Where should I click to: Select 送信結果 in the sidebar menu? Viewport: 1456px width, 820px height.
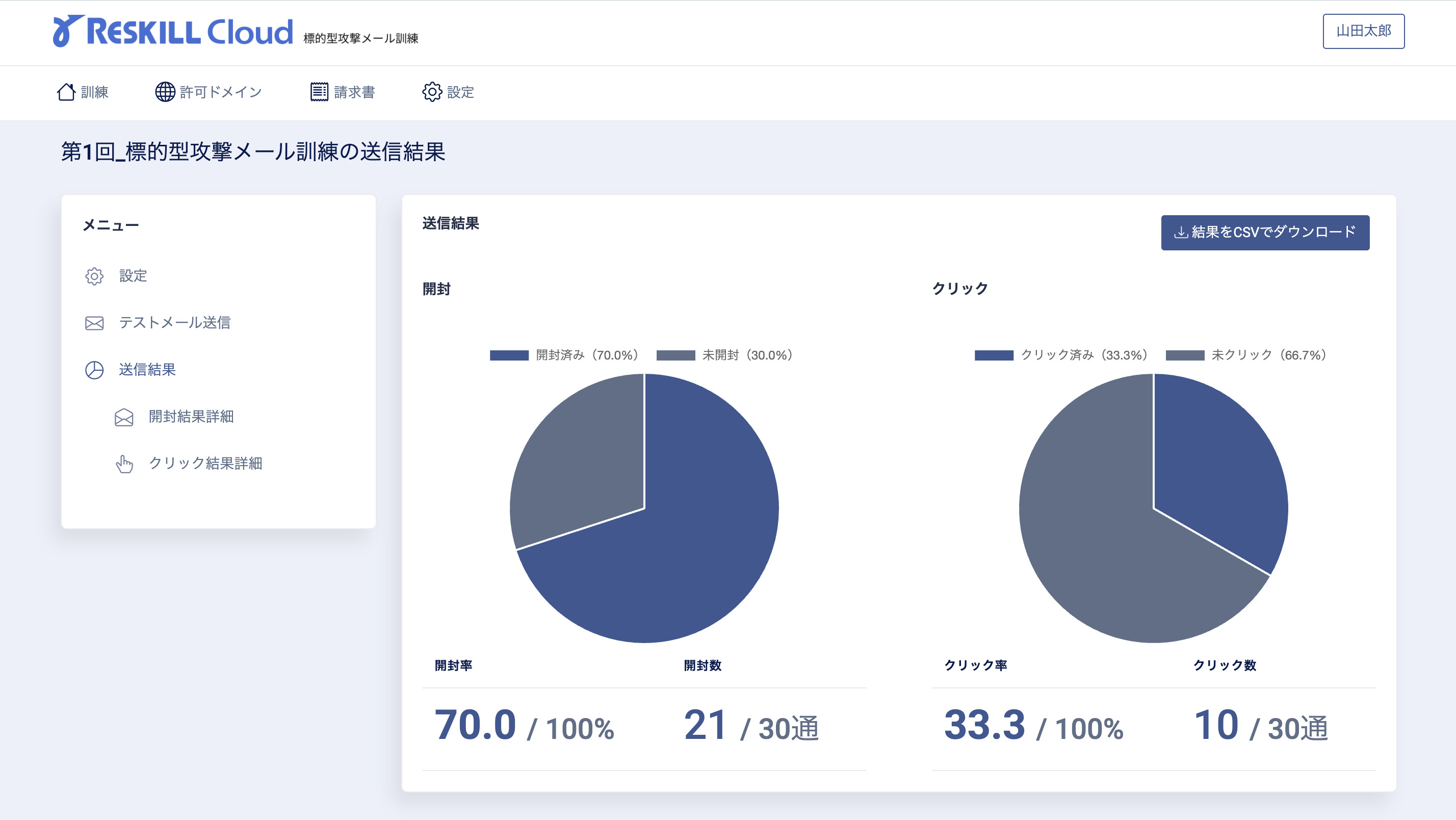146,370
